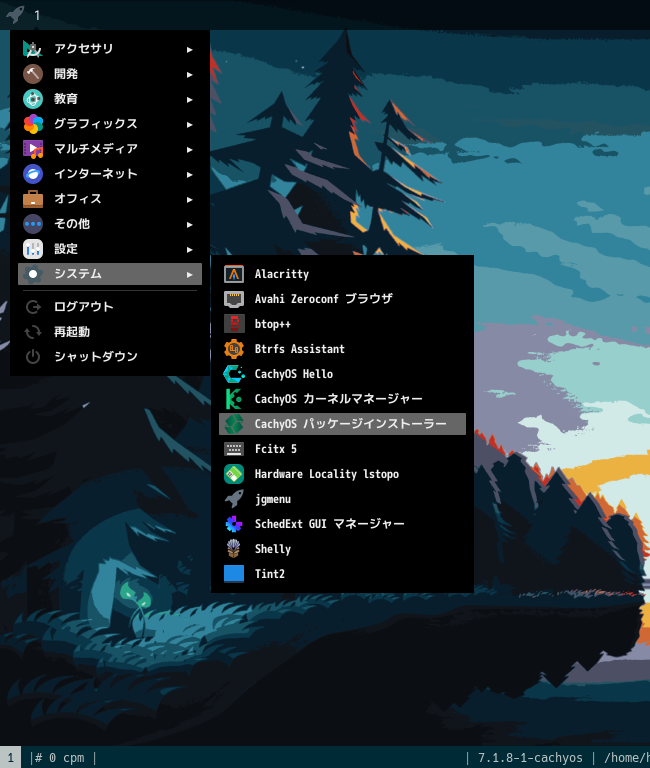Click the インターネット globe icon
This screenshot has height=768, width=650.
click(33, 174)
